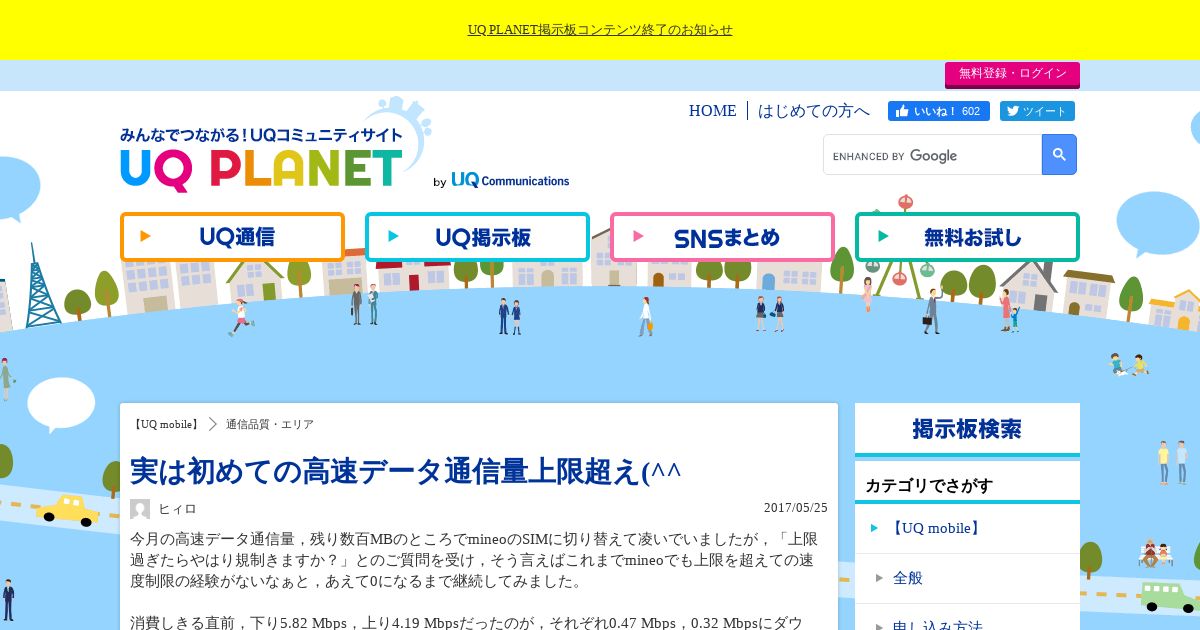This screenshot has width=1200, height=630.
Task: Click the post date 2017/05/25
Action: [796, 508]
